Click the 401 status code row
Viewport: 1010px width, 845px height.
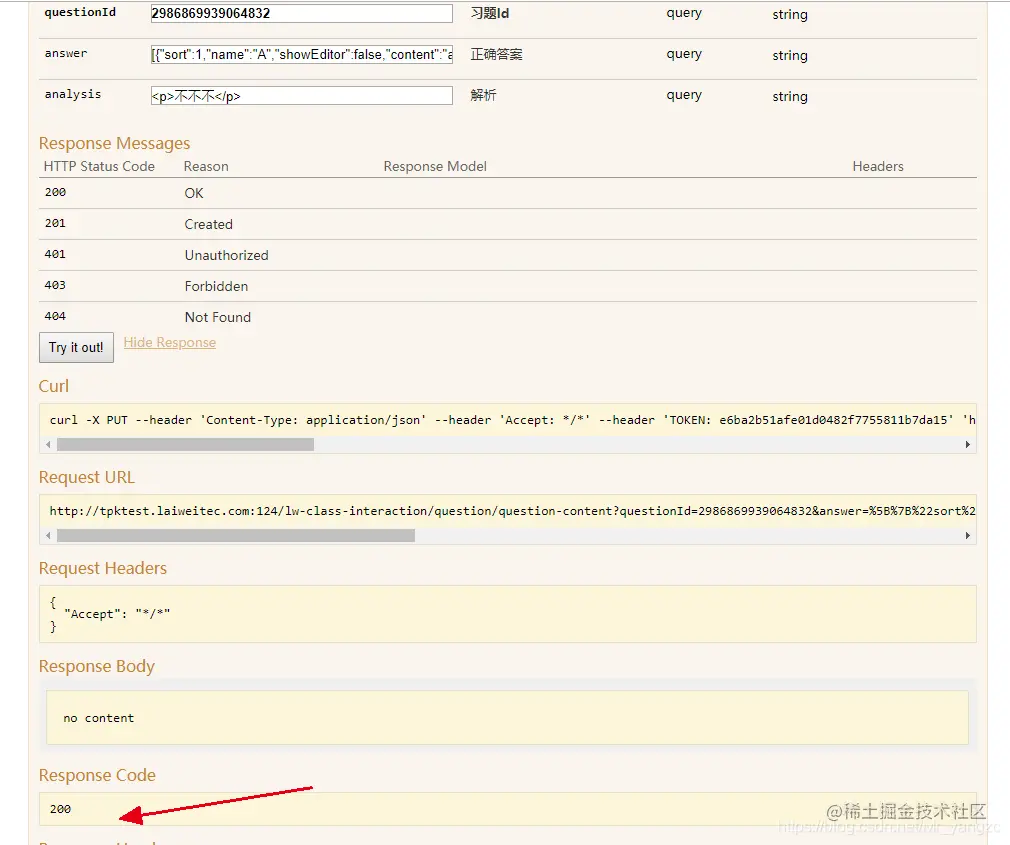click(x=508, y=255)
